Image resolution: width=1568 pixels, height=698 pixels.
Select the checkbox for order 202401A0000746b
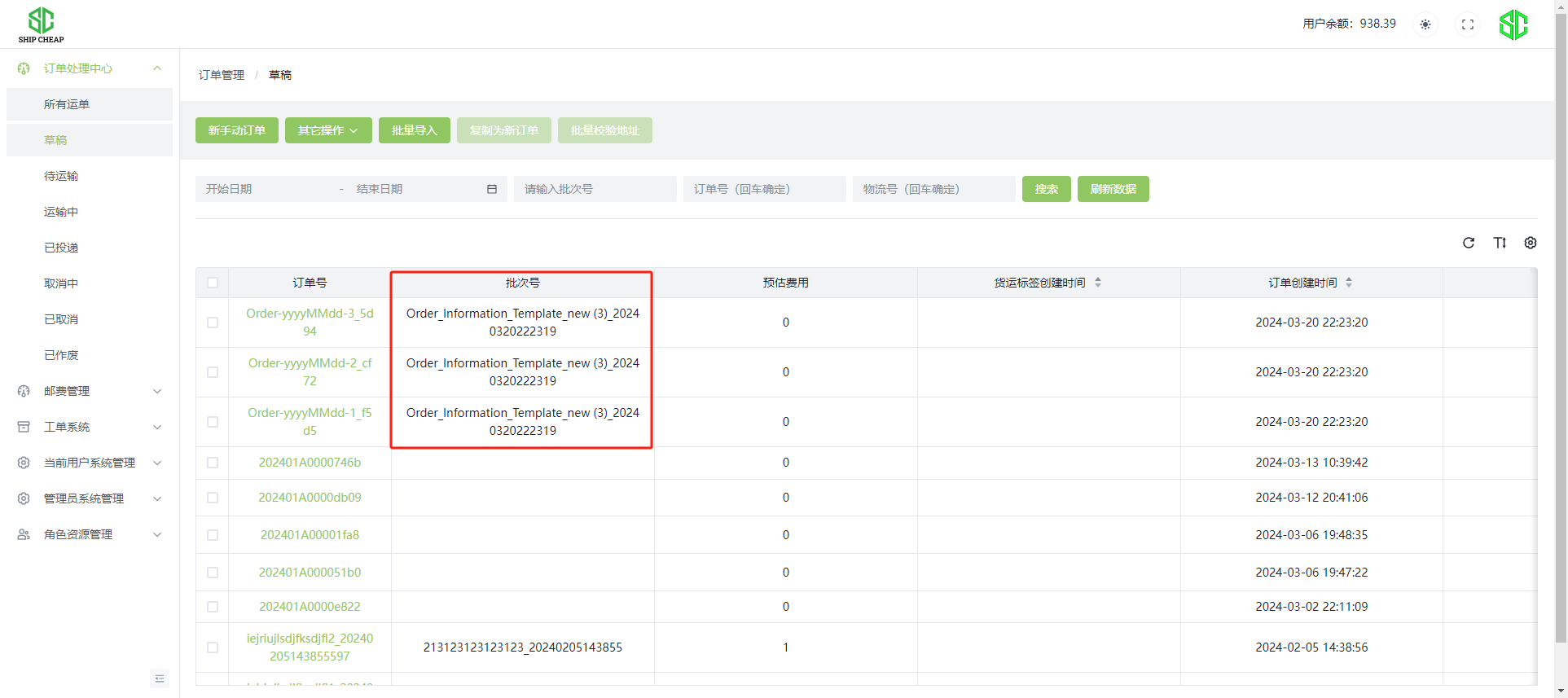pos(213,463)
